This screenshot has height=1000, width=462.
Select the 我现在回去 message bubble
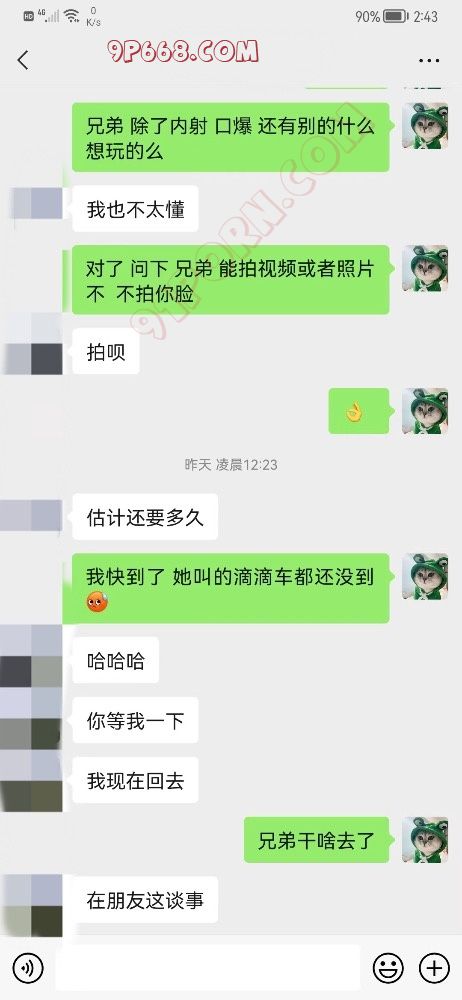click(135, 780)
